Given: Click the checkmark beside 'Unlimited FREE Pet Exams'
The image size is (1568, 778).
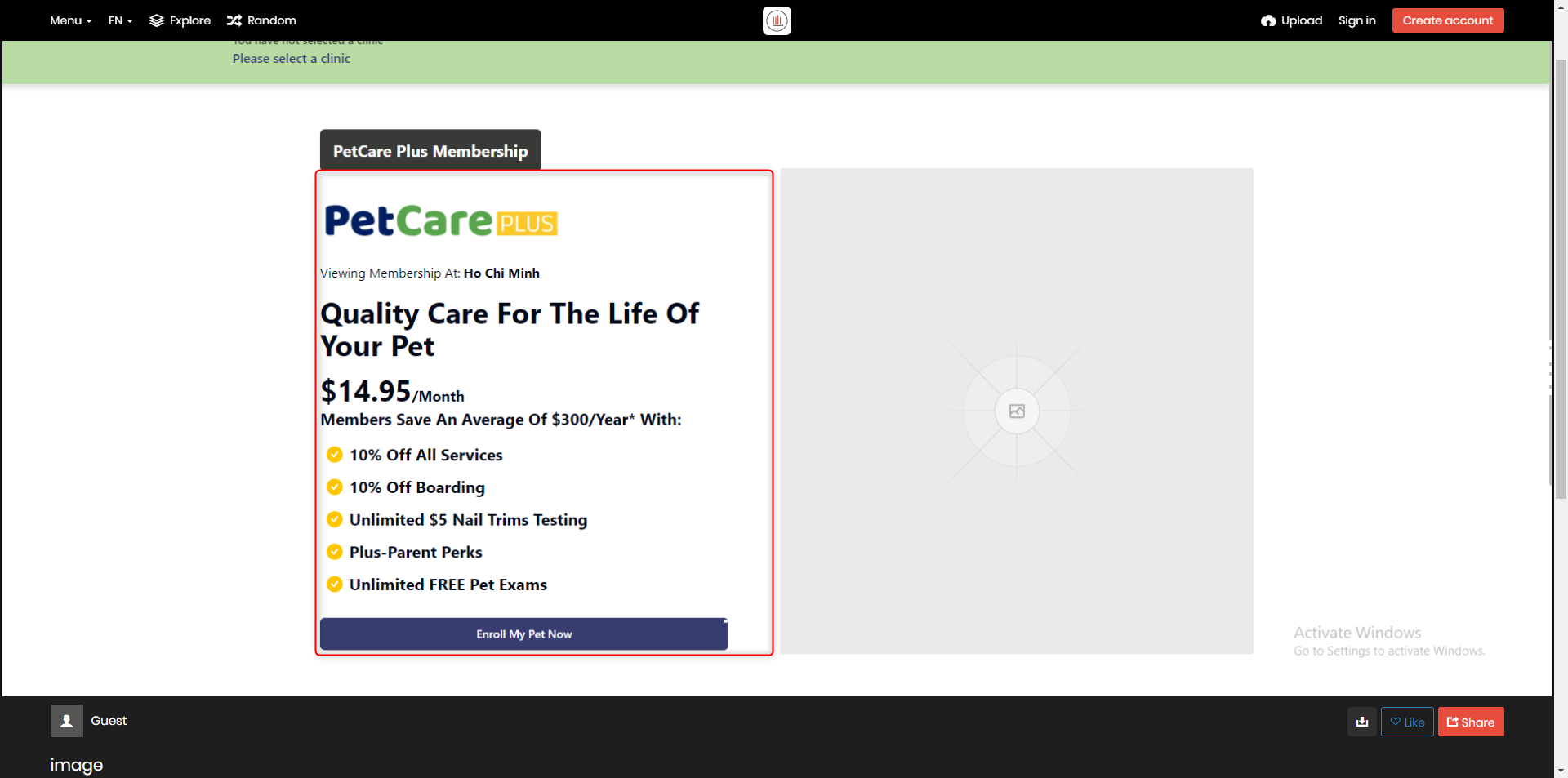Looking at the screenshot, I should [x=334, y=585].
